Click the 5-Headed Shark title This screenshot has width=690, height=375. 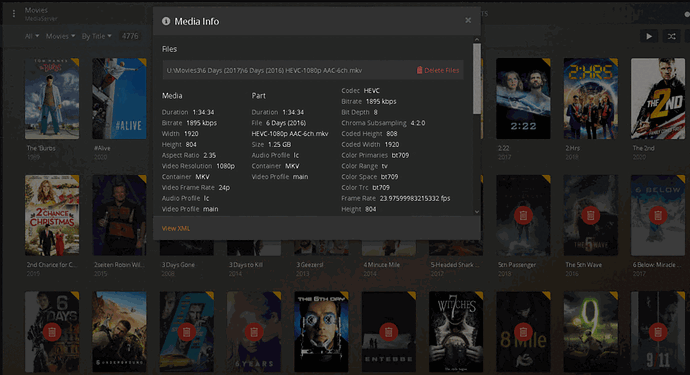pyautogui.click(x=455, y=265)
